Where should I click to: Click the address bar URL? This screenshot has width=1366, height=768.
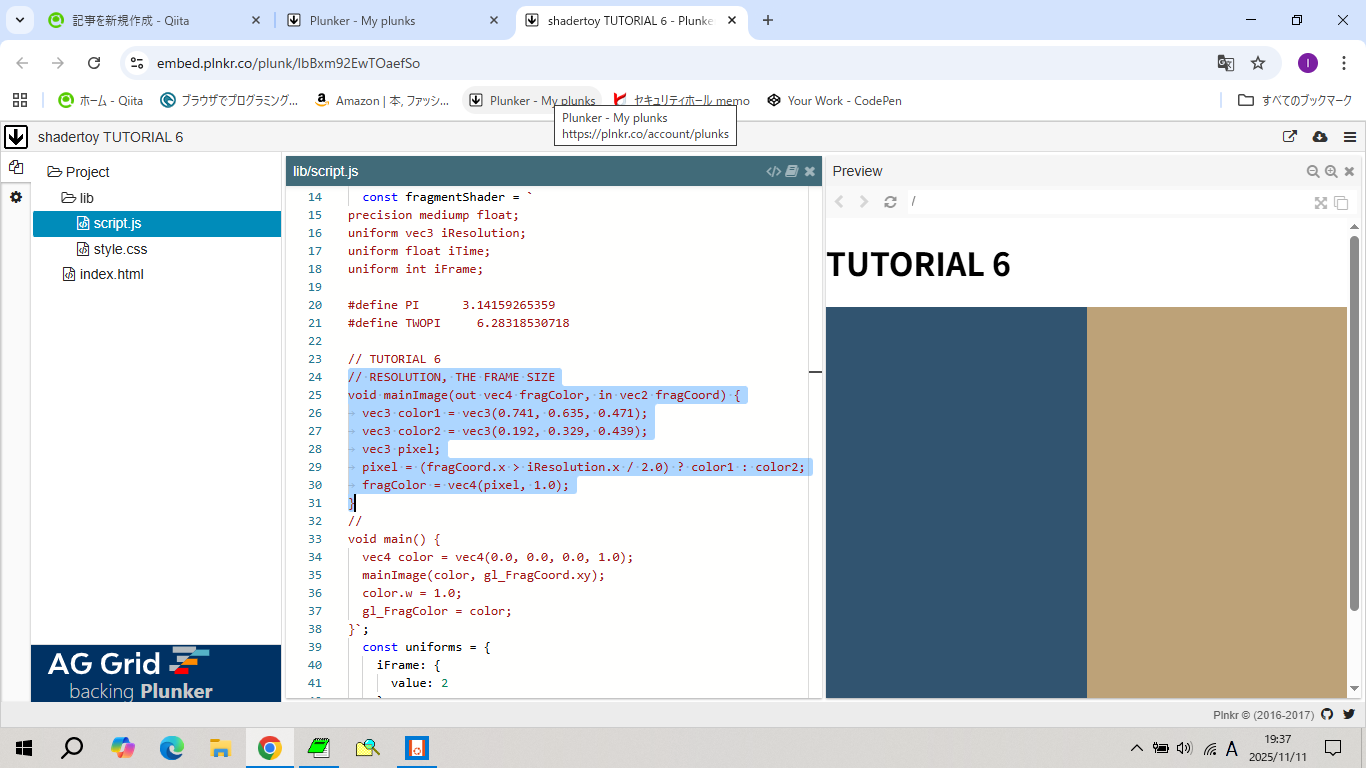click(288, 63)
